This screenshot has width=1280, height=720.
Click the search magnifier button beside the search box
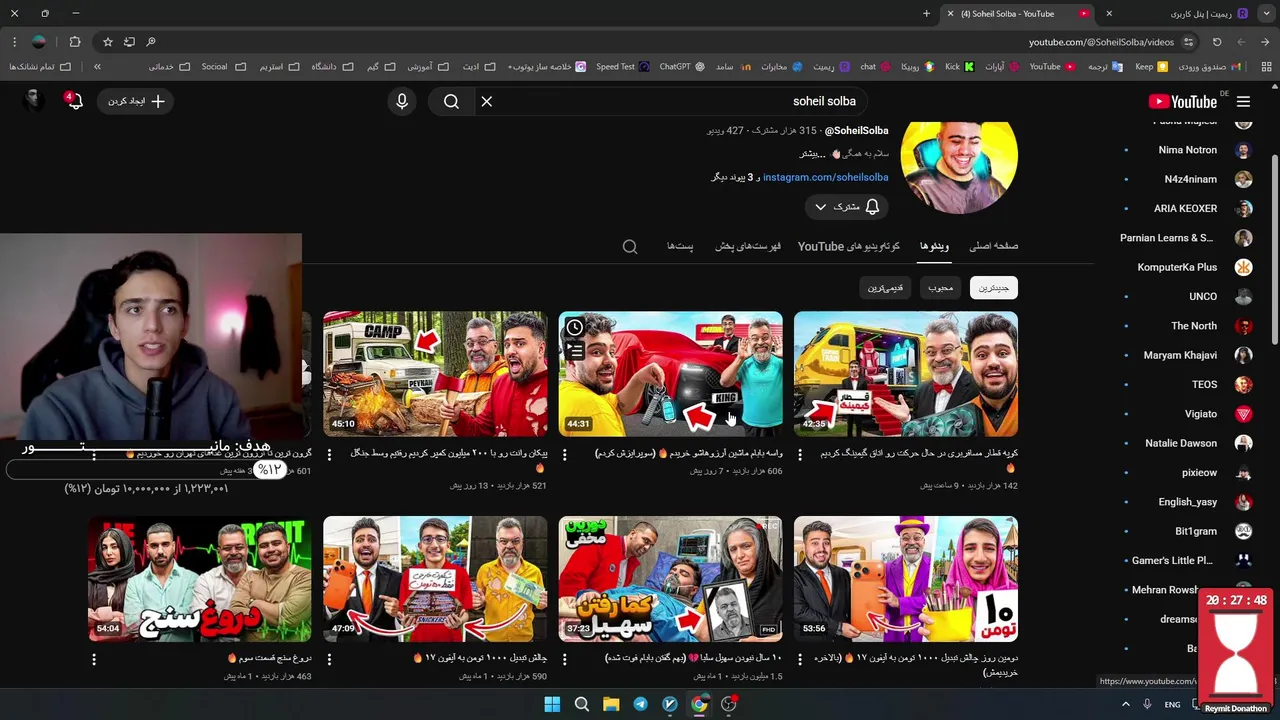click(451, 101)
